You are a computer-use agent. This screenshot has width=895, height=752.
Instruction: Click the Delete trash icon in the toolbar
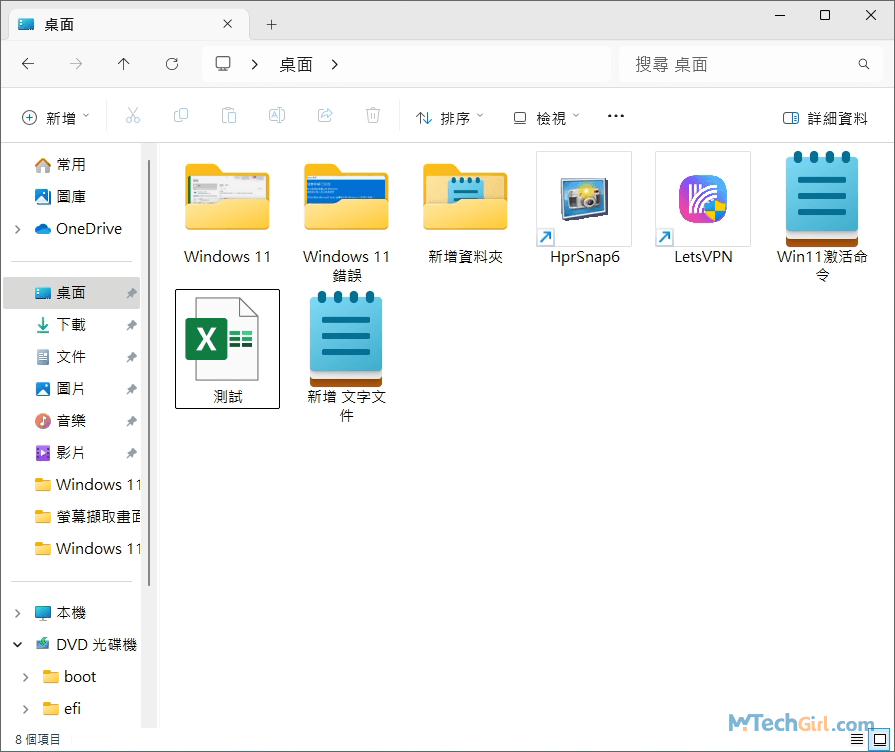372,115
